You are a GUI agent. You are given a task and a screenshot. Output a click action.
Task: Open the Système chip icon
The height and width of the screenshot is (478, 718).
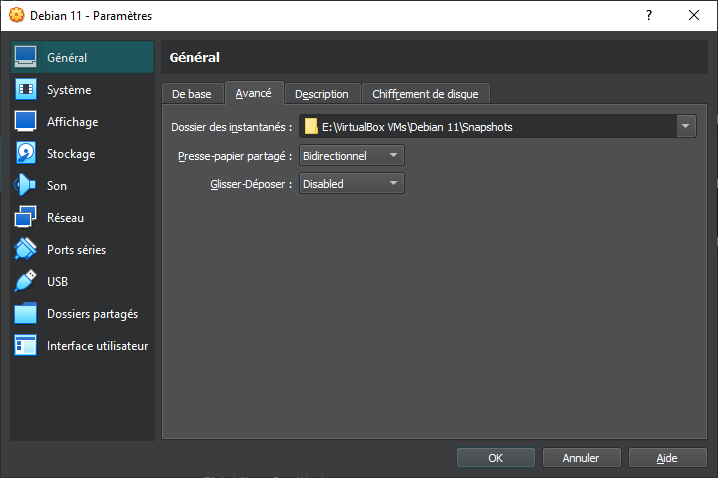coord(26,89)
